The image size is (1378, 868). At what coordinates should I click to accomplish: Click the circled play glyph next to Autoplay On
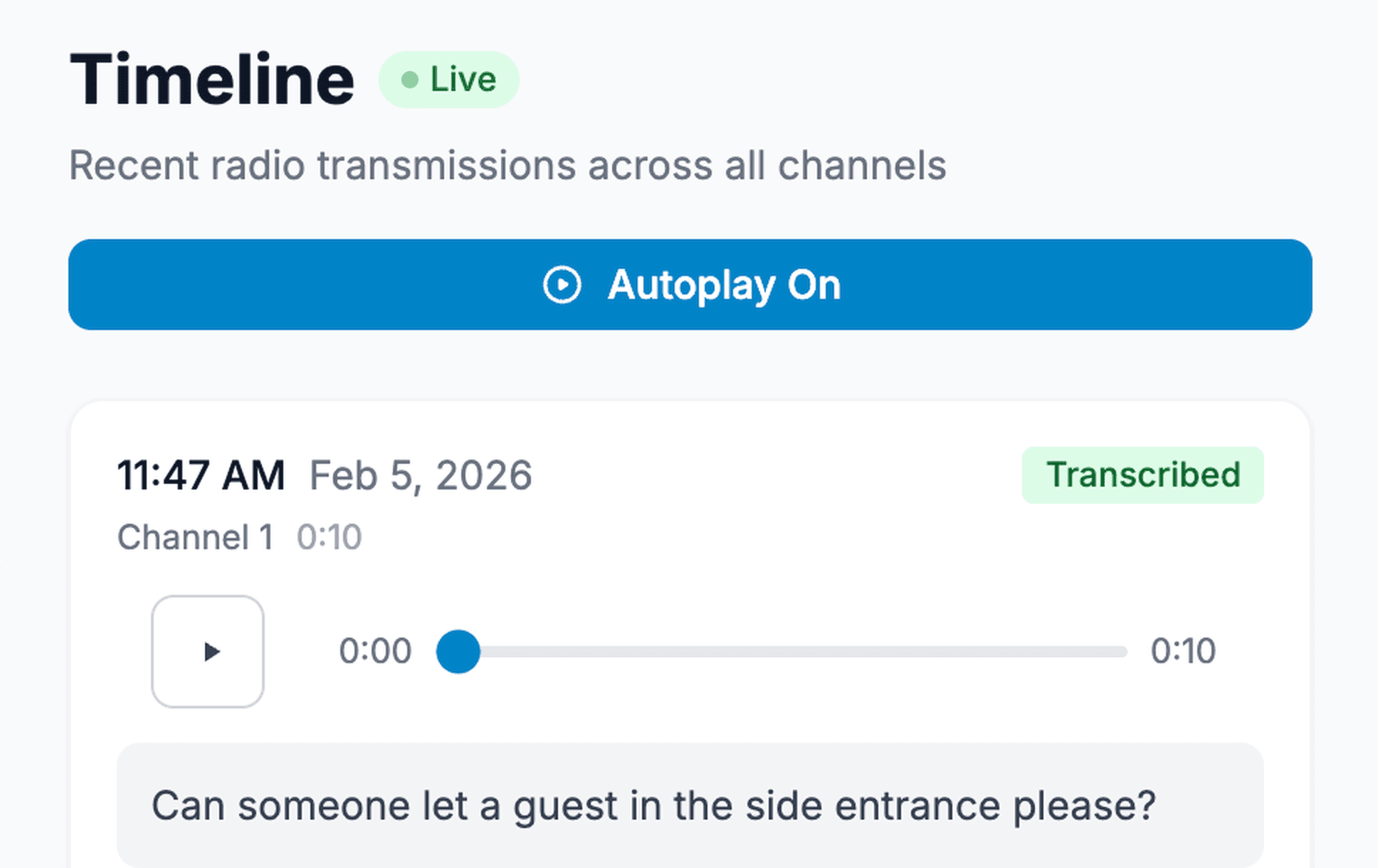coord(562,285)
